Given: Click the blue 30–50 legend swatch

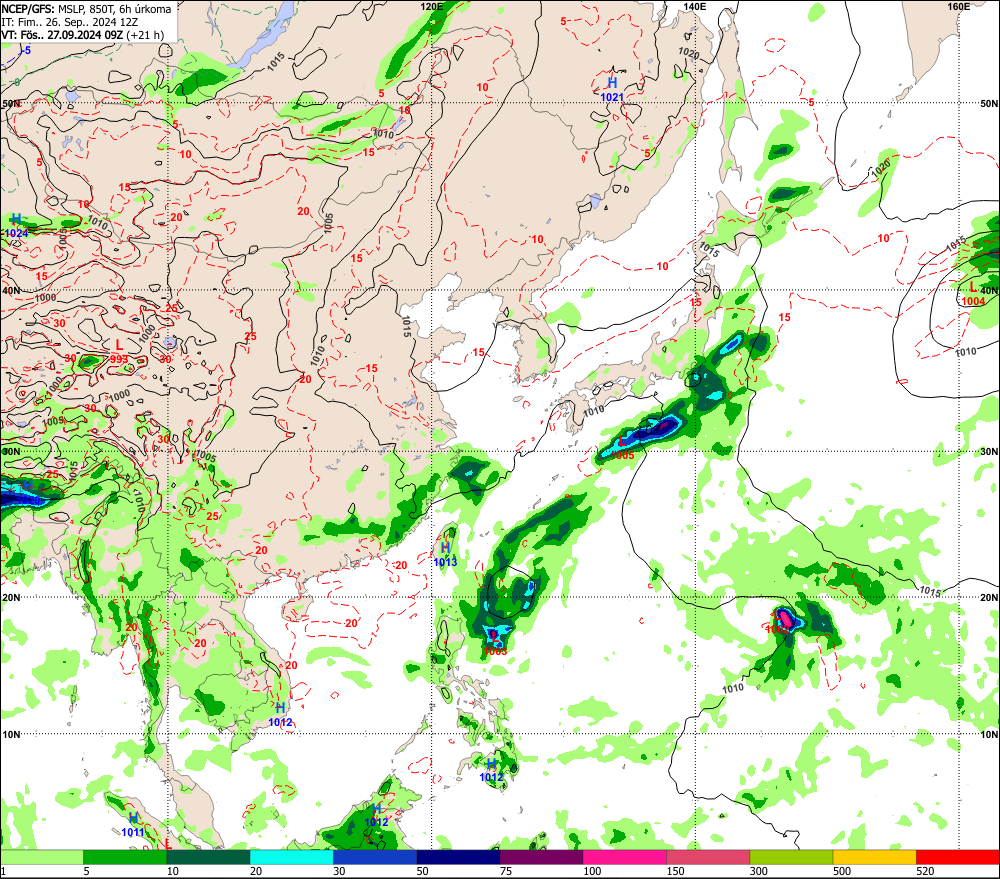Looking at the screenshot, I should [x=375, y=857].
